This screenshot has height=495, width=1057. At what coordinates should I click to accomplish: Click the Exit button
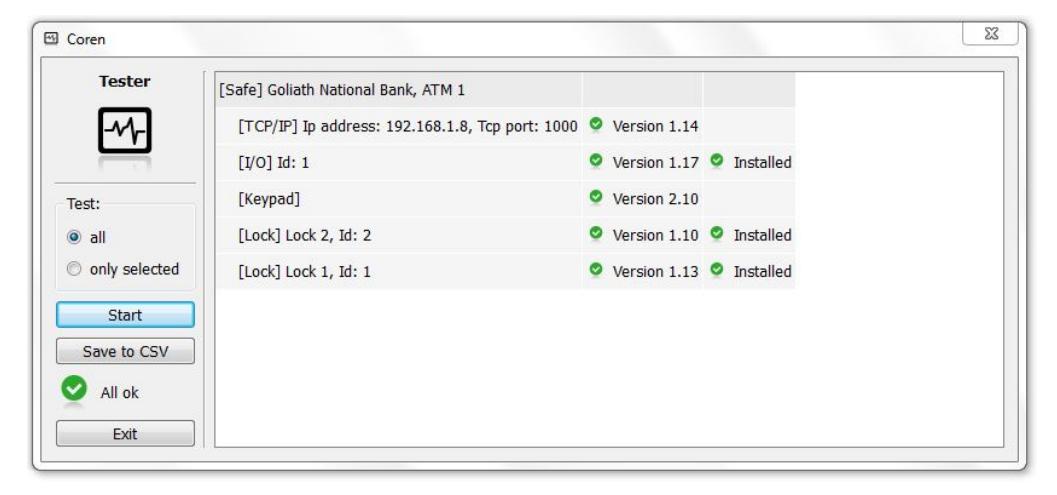[x=125, y=434]
